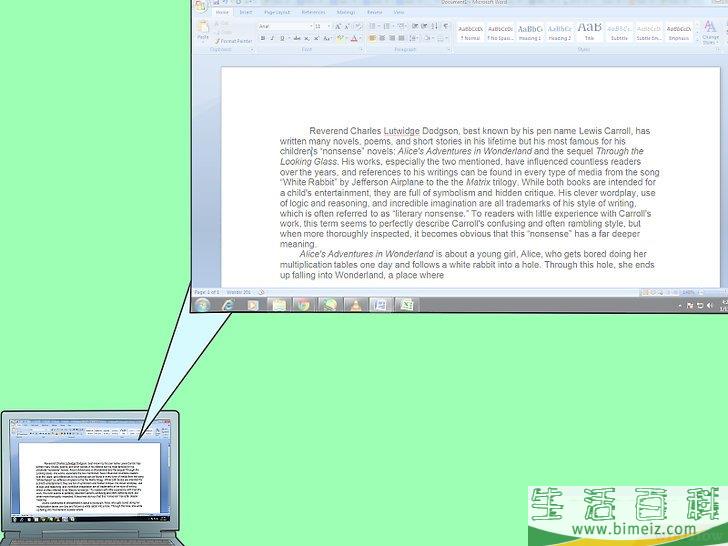Click the Windows Start button

203,305
